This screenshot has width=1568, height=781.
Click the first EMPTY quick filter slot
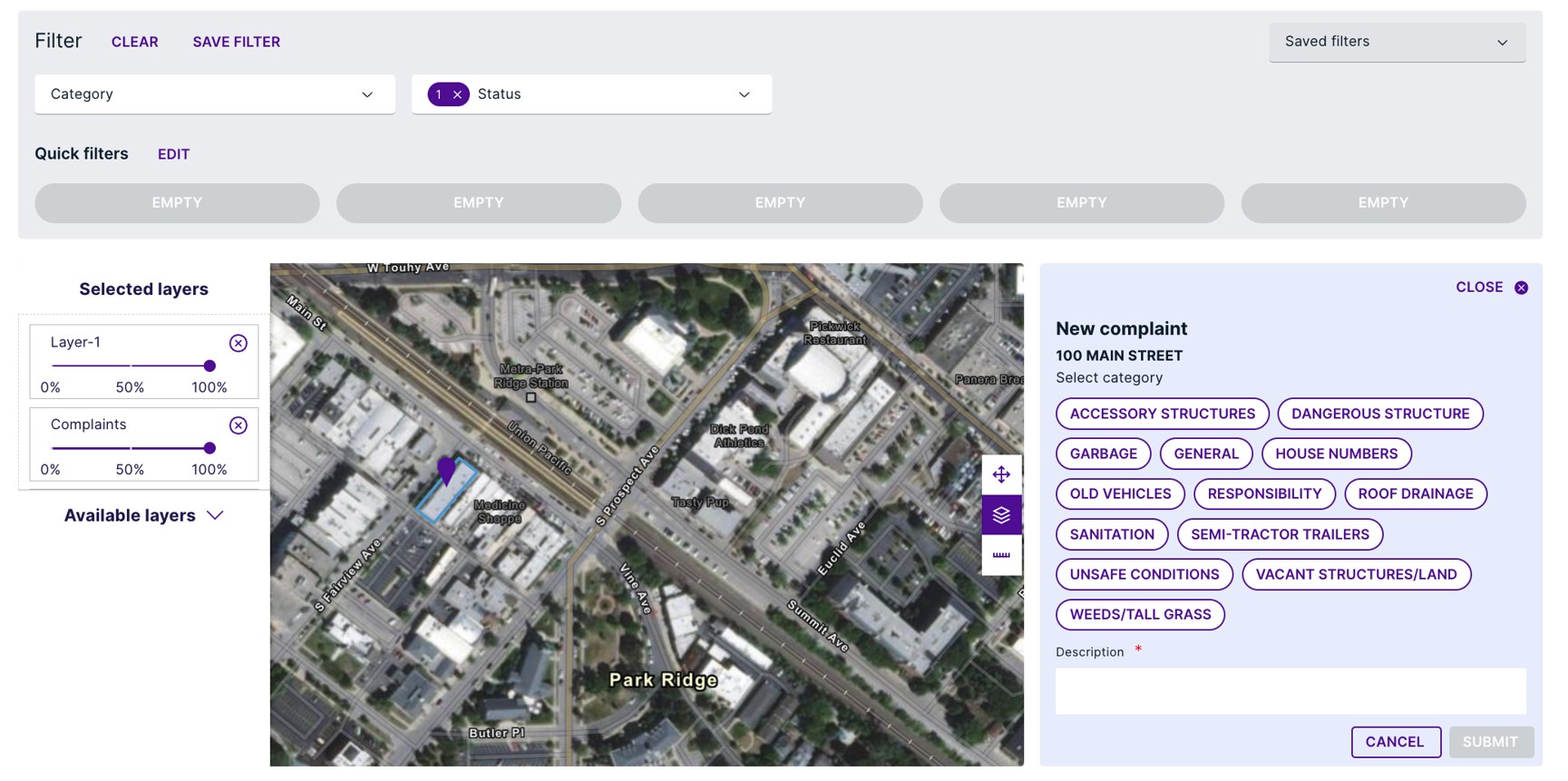(177, 203)
